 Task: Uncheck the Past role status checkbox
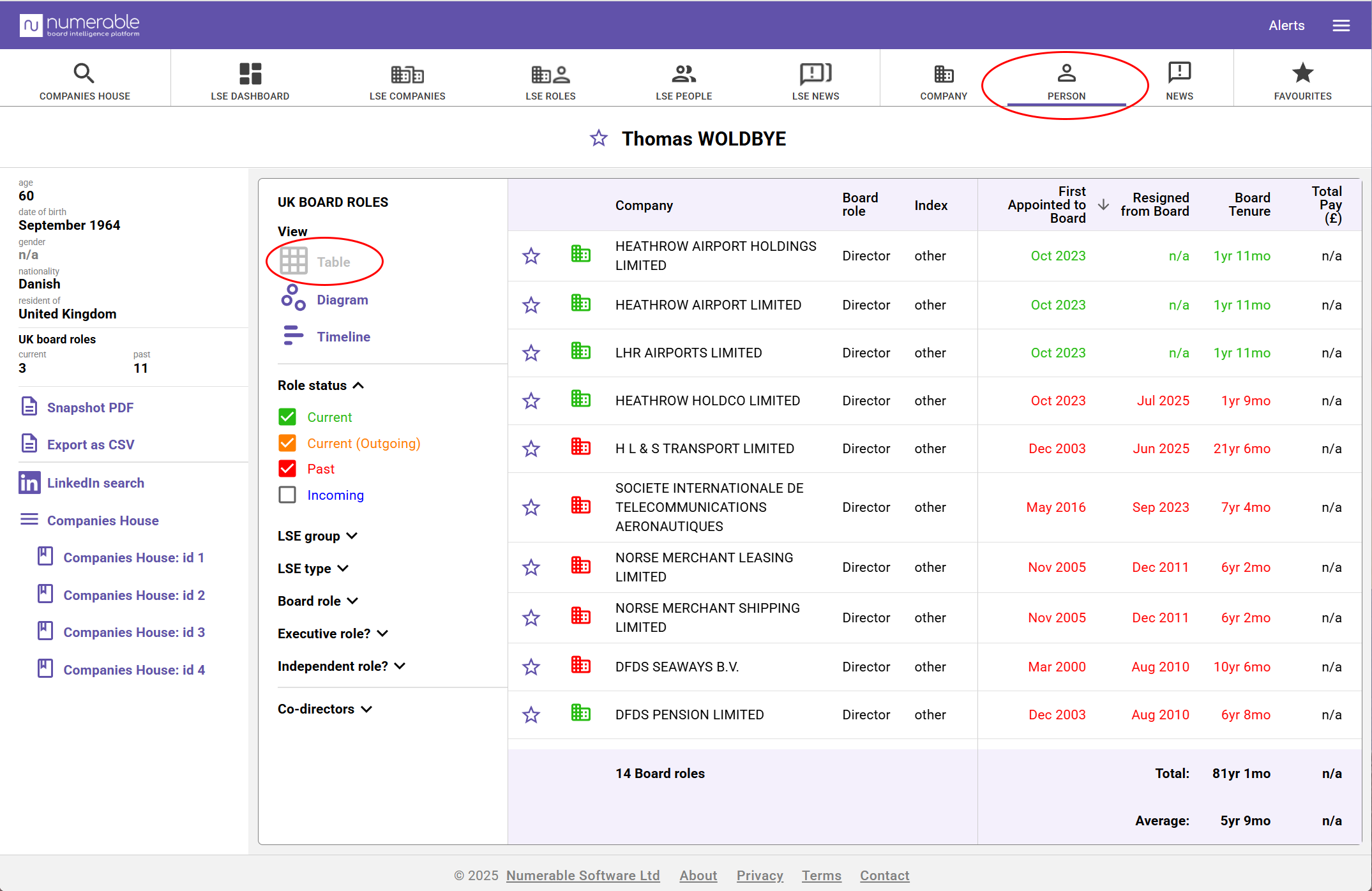(x=287, y=468)
